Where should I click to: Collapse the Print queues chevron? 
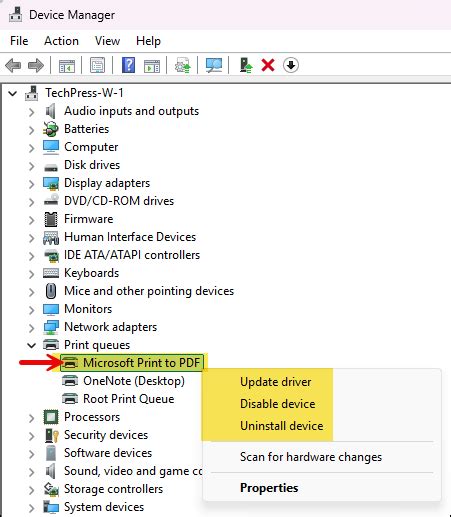pyautogui.click(x=31, y=345)
